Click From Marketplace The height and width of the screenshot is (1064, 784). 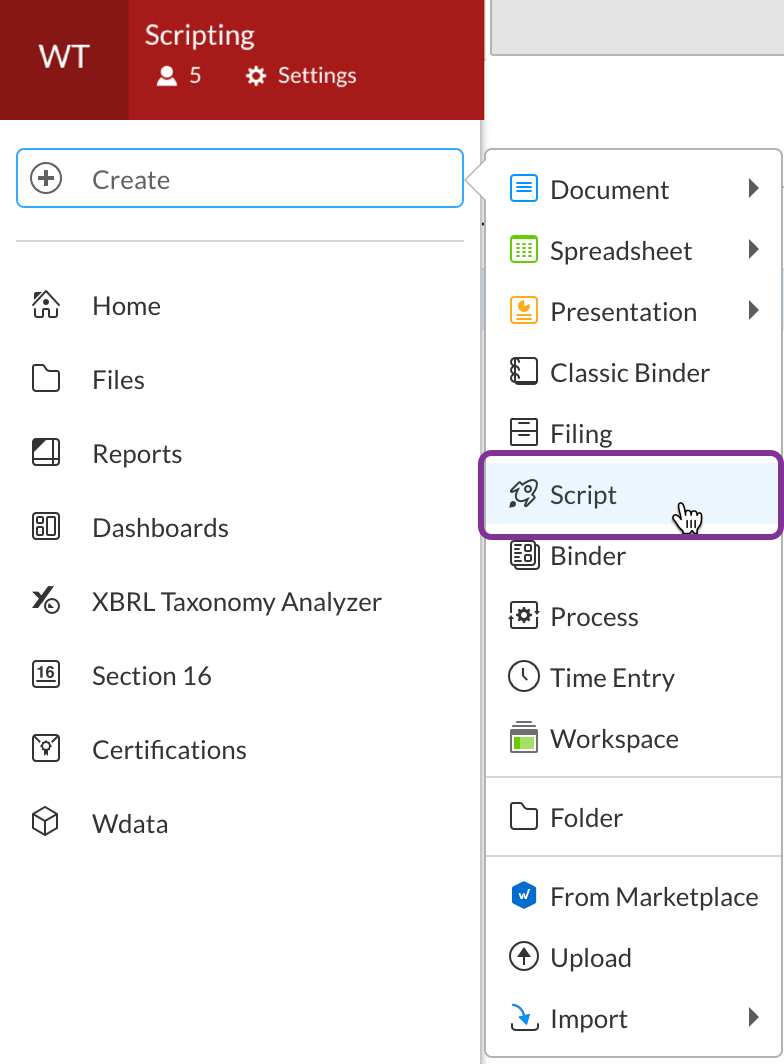tap(653, 896)
